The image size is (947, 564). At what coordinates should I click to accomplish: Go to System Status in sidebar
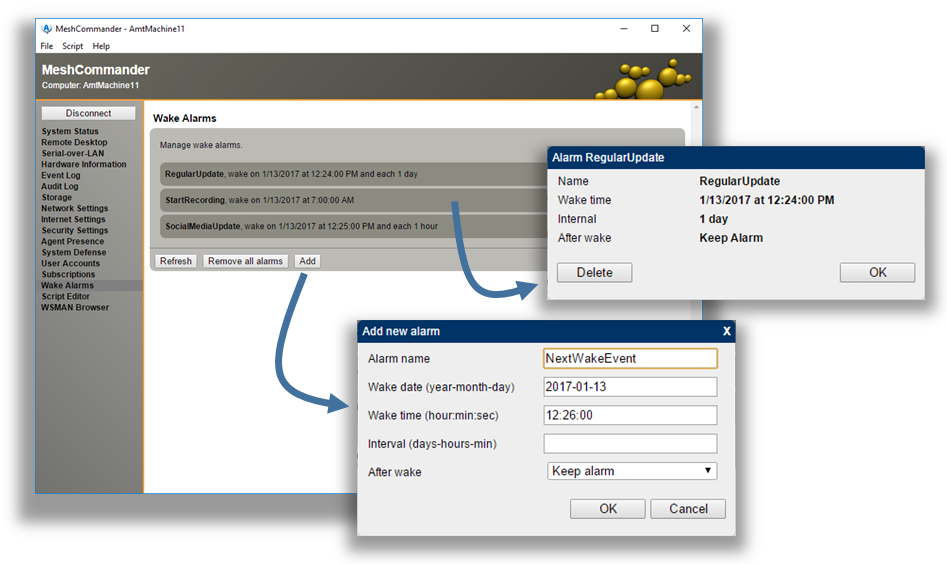point(70,131)
